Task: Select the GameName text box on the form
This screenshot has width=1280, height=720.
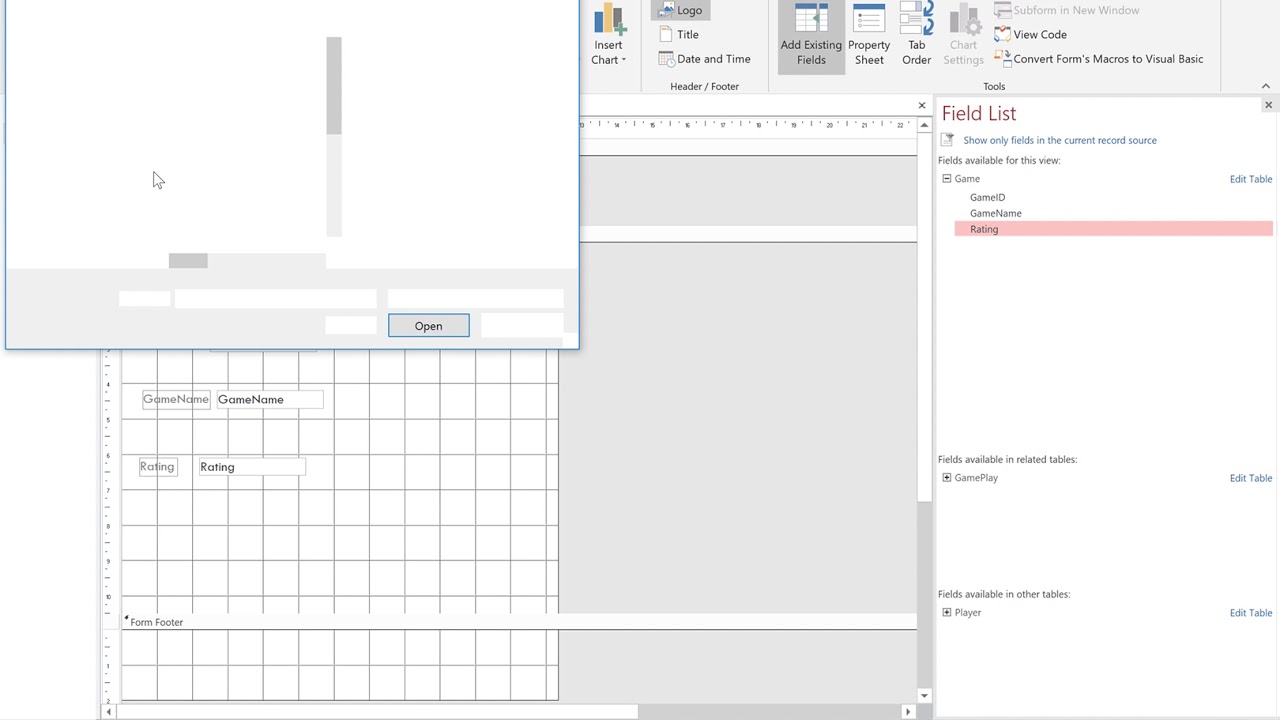Action: coord(270,400)
